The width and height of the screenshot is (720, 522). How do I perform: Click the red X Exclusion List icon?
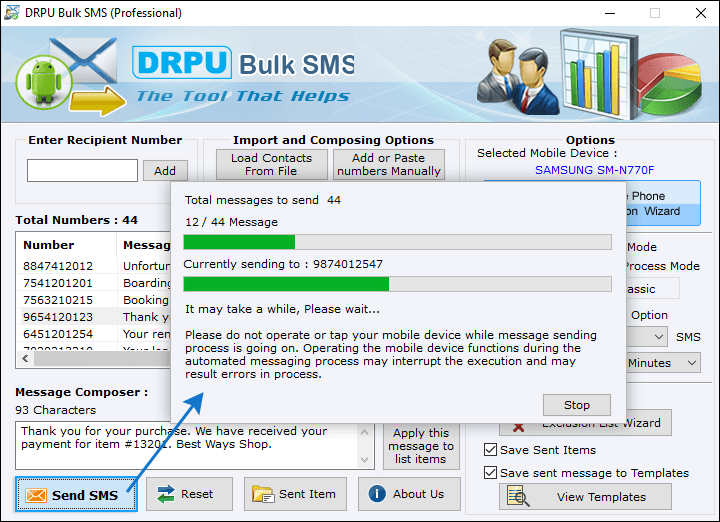pos(519,427)
